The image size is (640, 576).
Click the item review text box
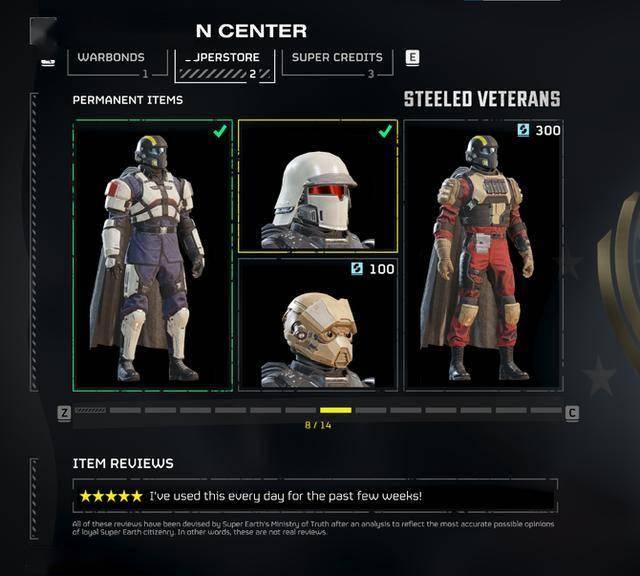pos(315,496)
